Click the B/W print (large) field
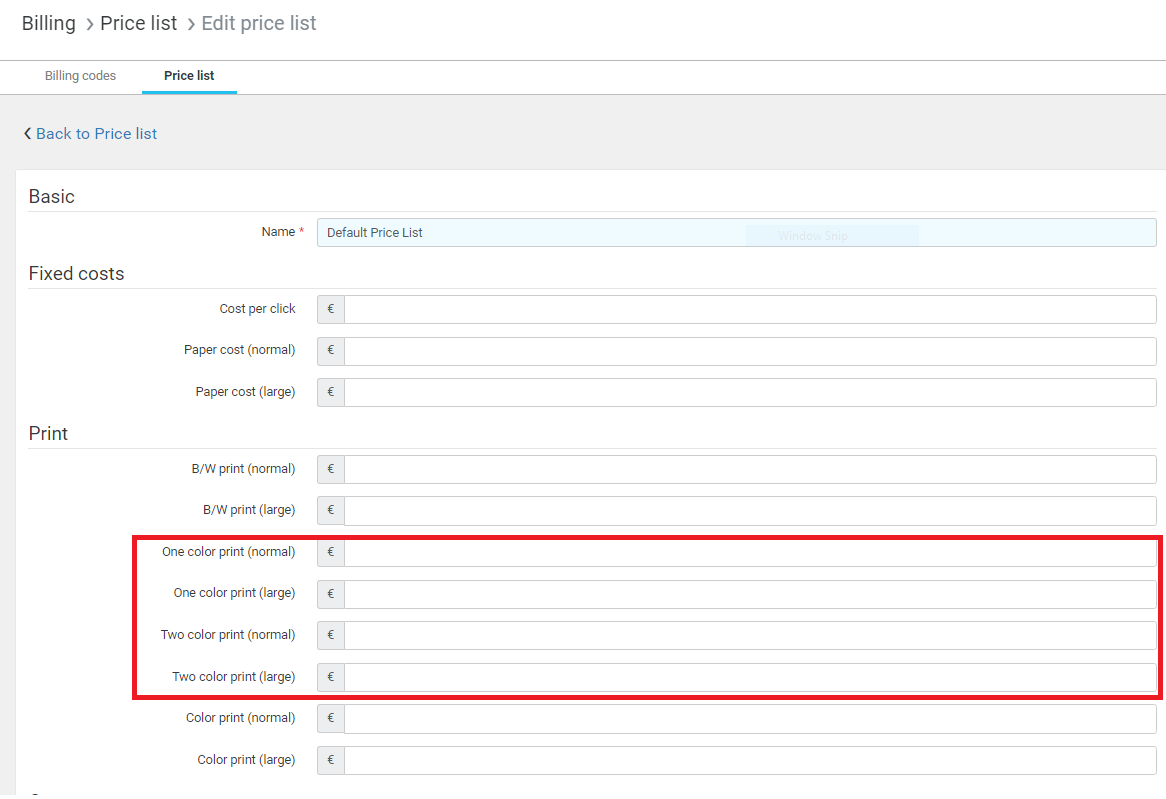Image resolution: width=1166 pixels, height=799 pixels. coord(750,510)
